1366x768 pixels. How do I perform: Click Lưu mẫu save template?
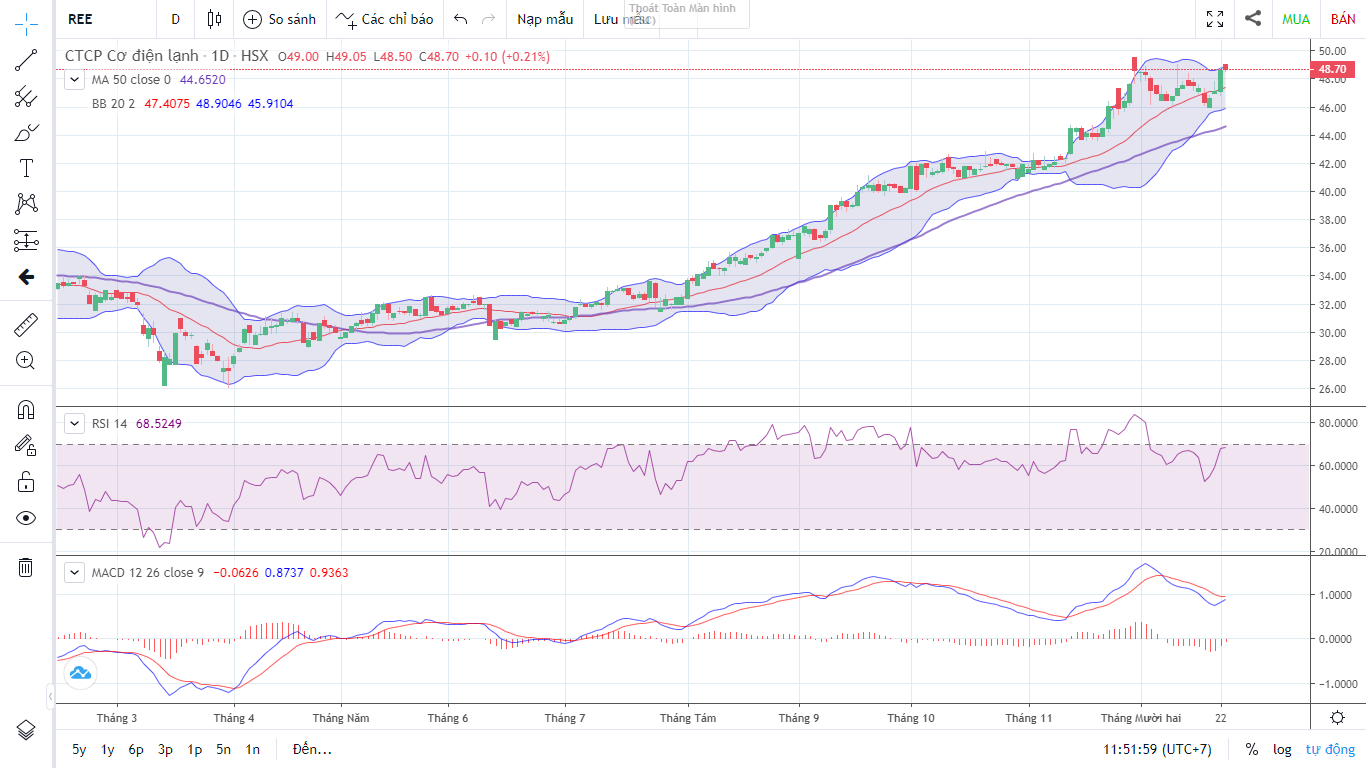(x=622, y=19)
